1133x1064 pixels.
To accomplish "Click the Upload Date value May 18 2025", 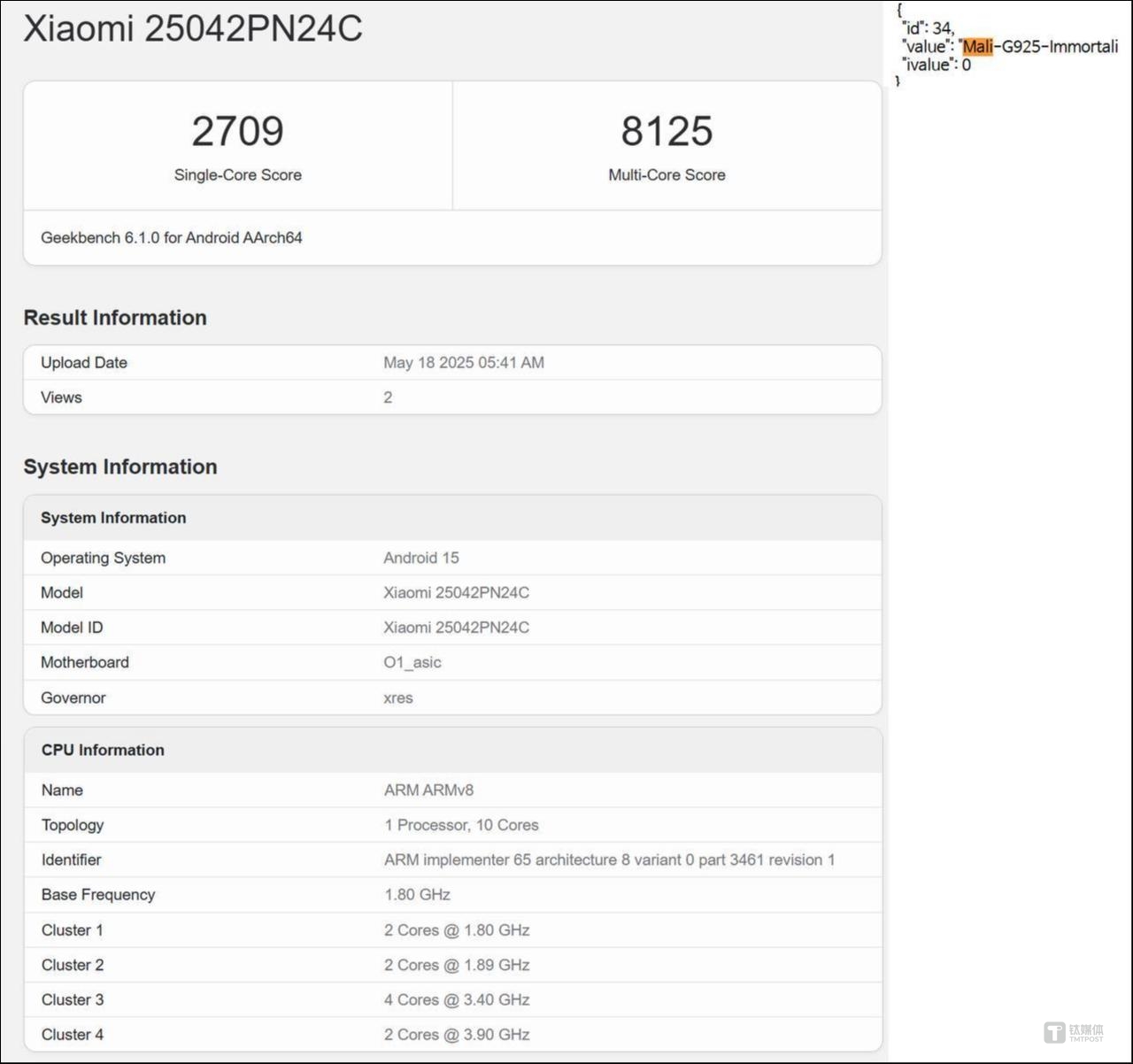I will point(463,362).
